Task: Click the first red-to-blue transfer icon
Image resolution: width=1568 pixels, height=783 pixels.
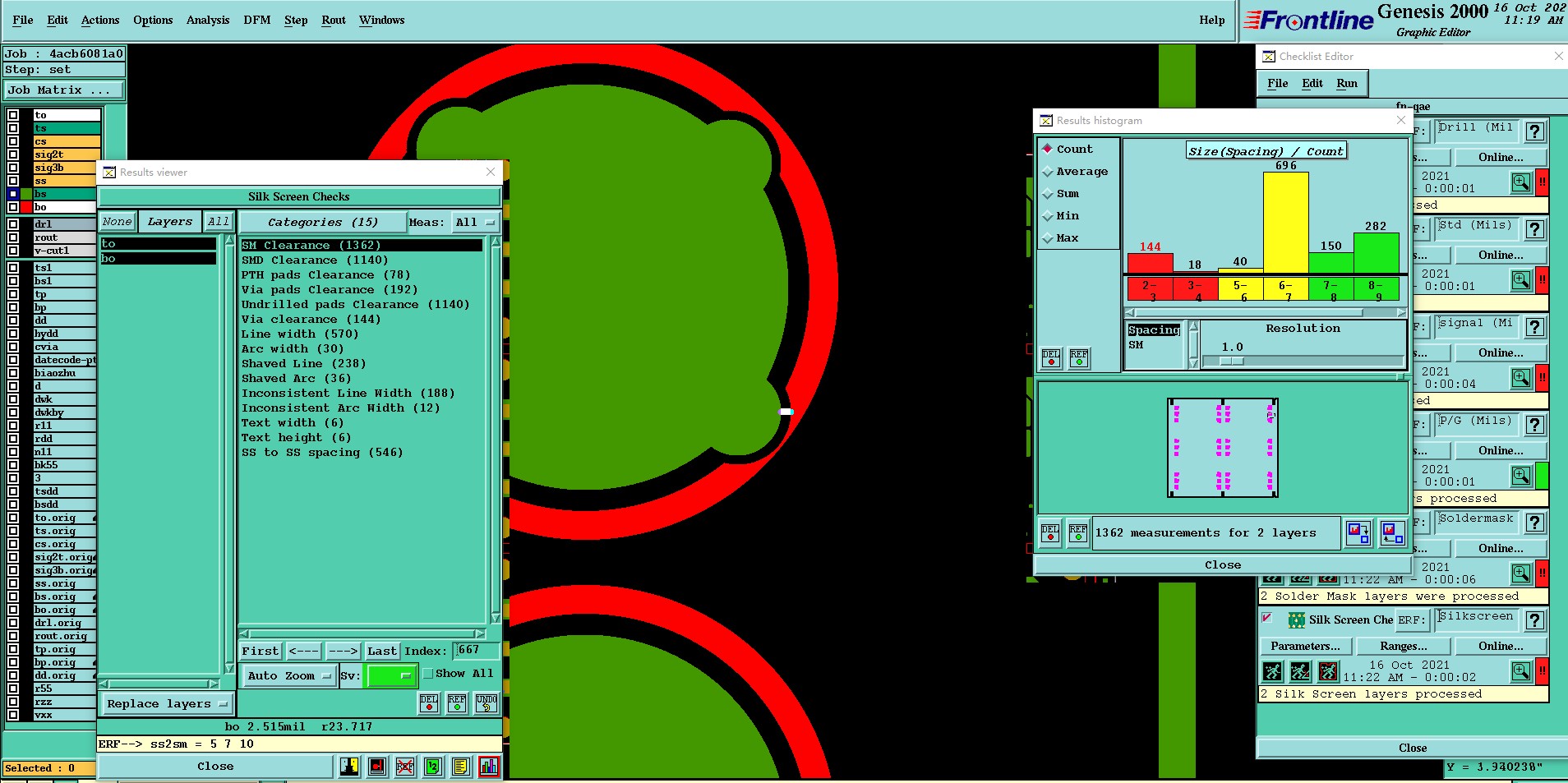Action: pos(1358,533)
